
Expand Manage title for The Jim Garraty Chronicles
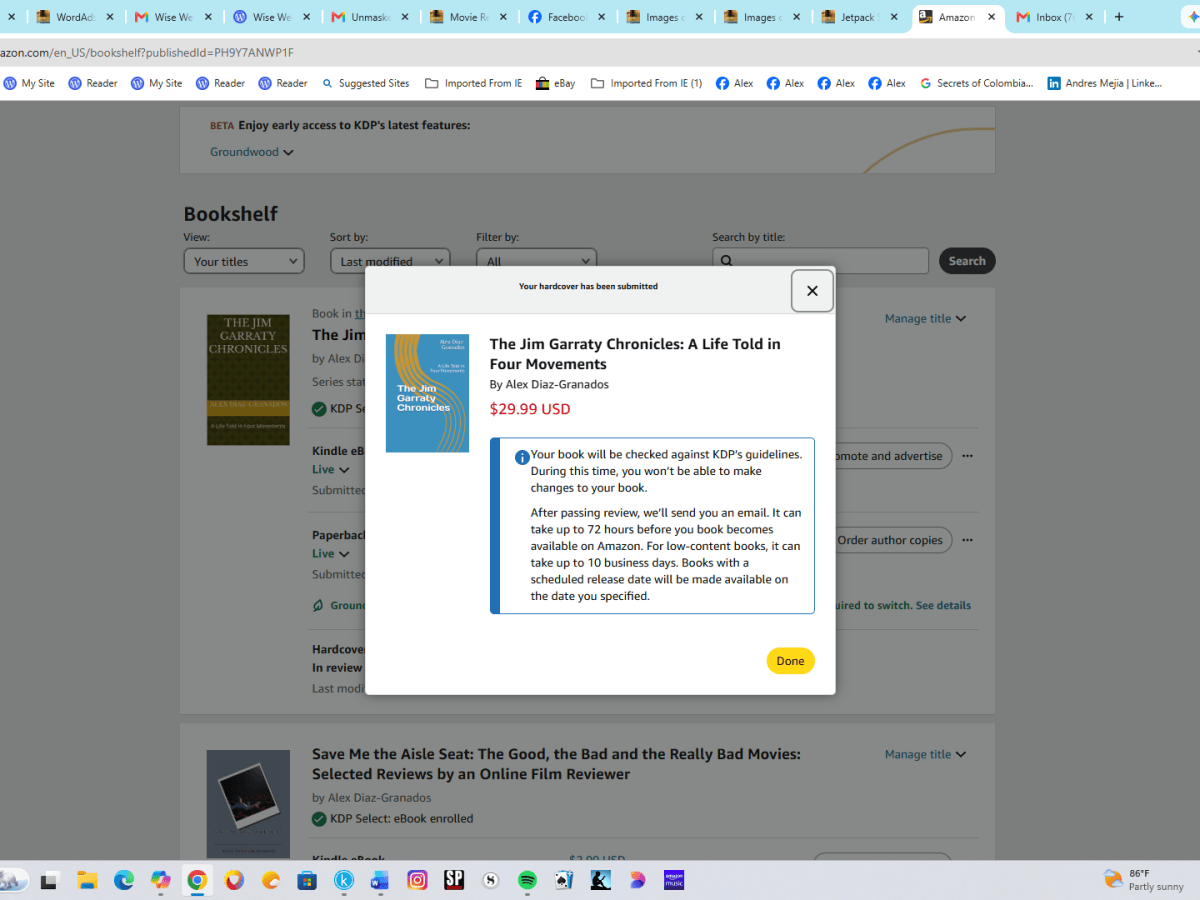click(x=925, y=319)
